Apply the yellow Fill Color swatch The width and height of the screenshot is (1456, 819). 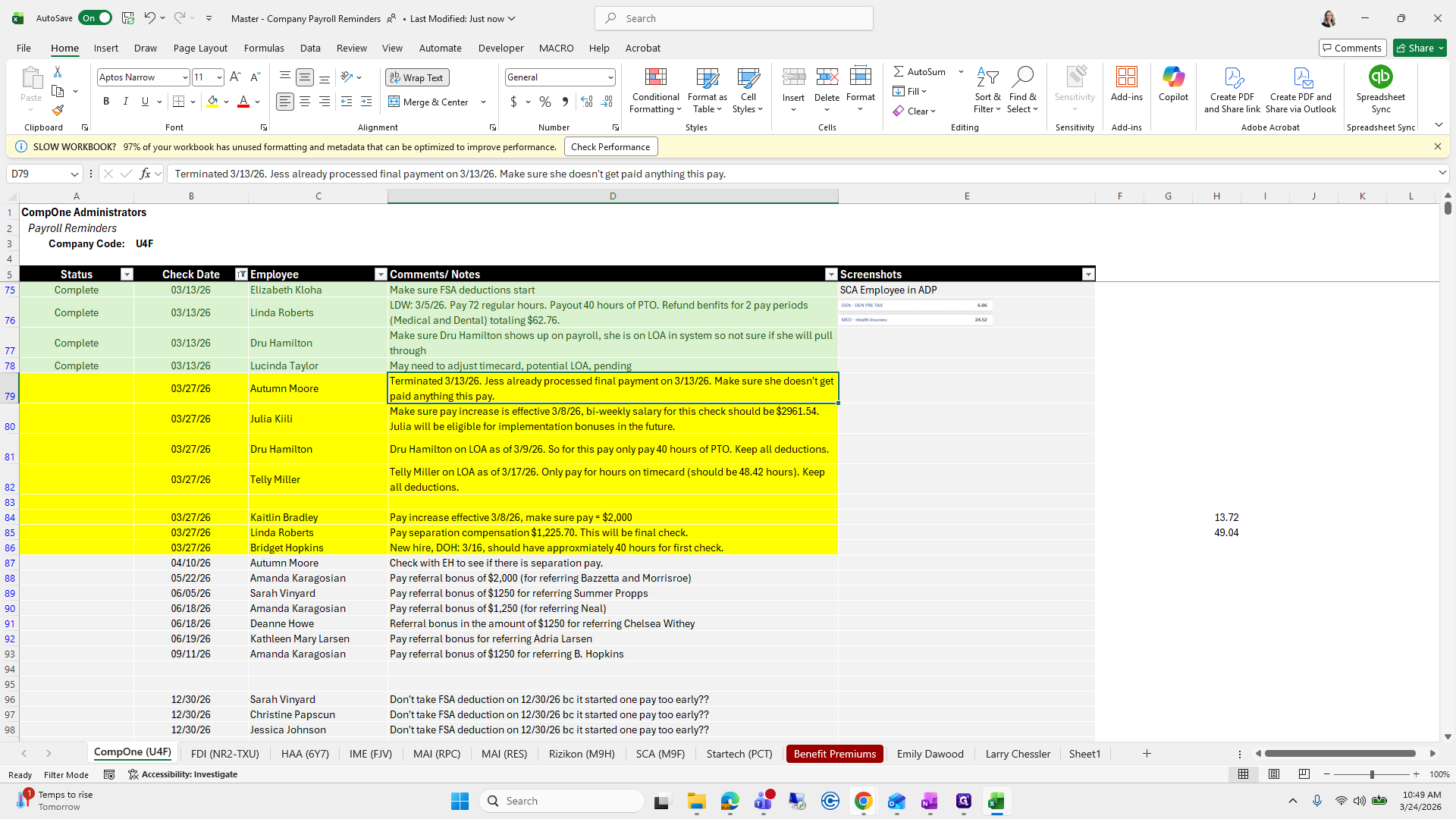(x=212, y=102)
